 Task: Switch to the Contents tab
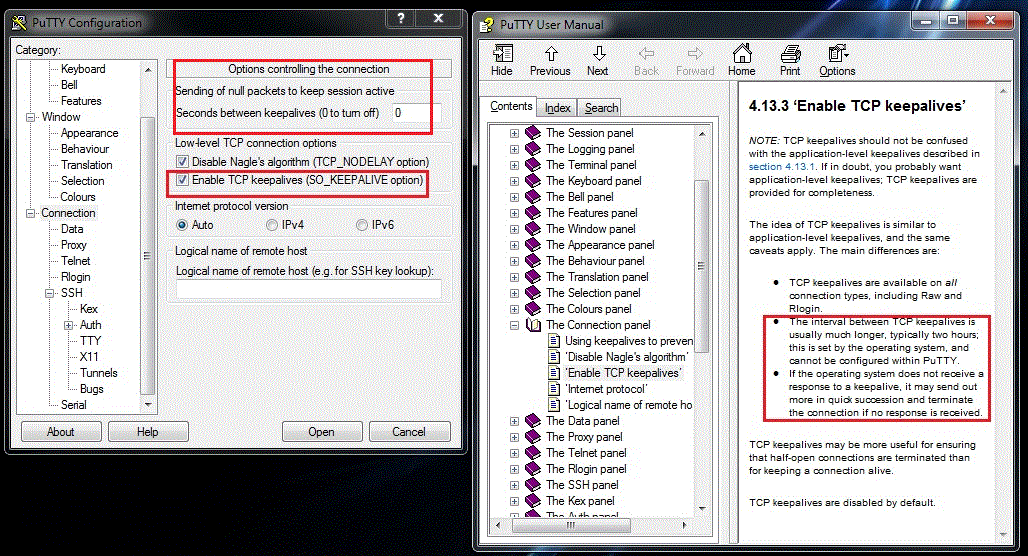511,106
